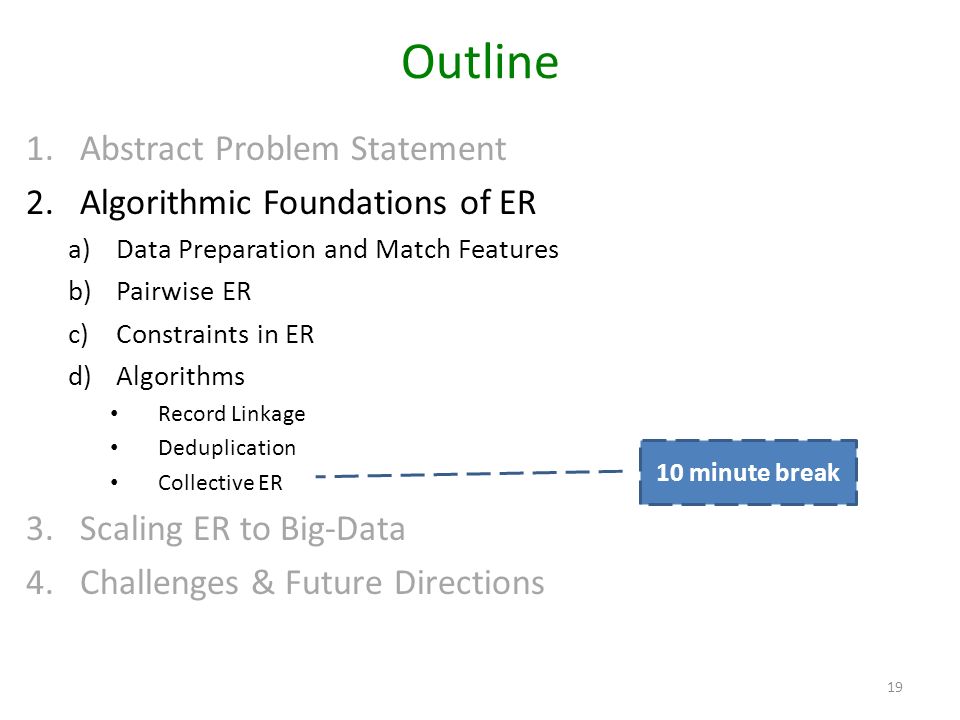Select Challenges & Future Directions item
Image resolution: width=960 pixels, height=720 pixels.
pyautogui.click(x=312, y=583)
